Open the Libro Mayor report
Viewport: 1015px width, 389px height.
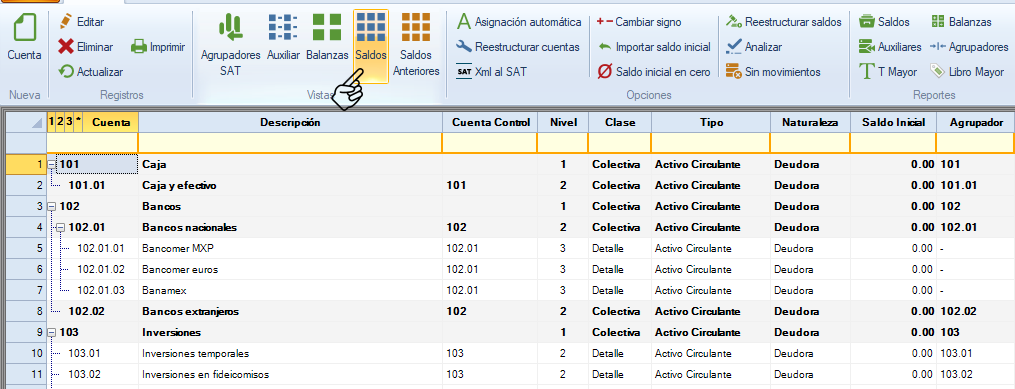967,72
